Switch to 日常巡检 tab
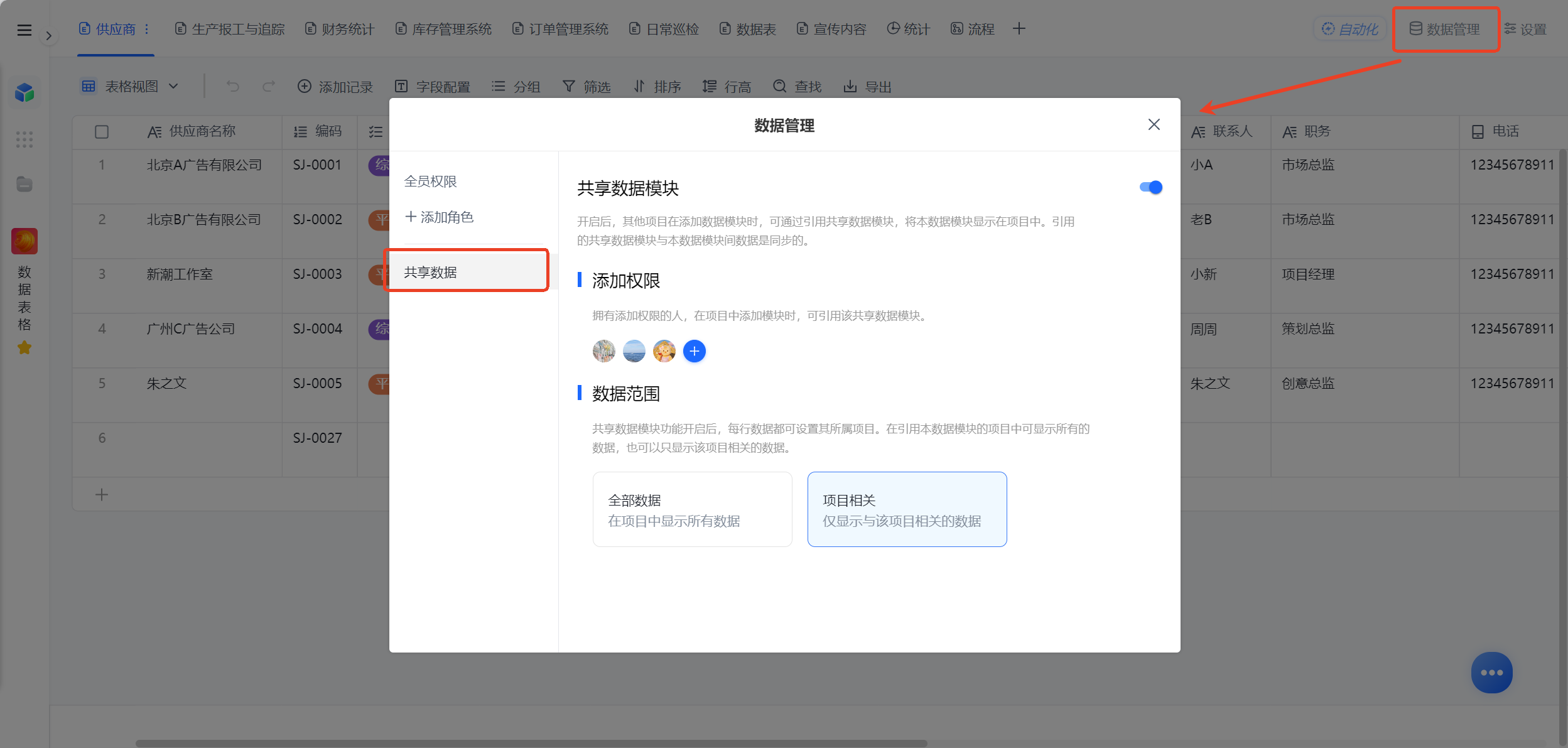 (x=664, y=29)
